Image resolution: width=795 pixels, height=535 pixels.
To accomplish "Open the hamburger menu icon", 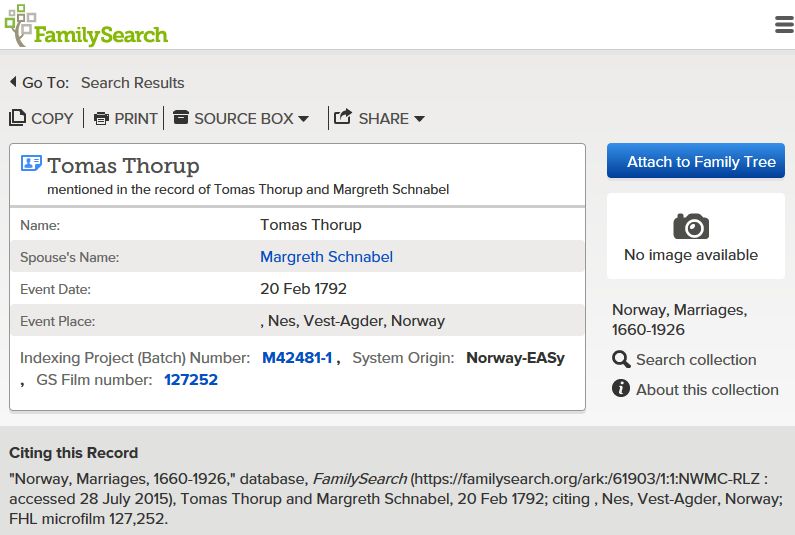I will [x=784, y=24].
